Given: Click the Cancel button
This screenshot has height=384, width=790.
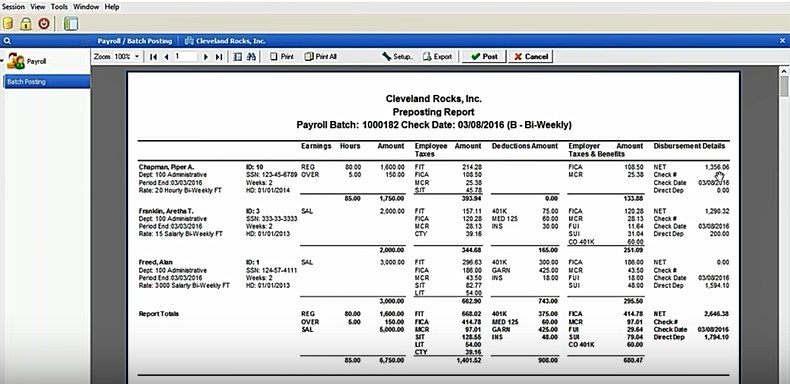Looking at the screenshot, I should pyautogui.click(x=531, y=56).
